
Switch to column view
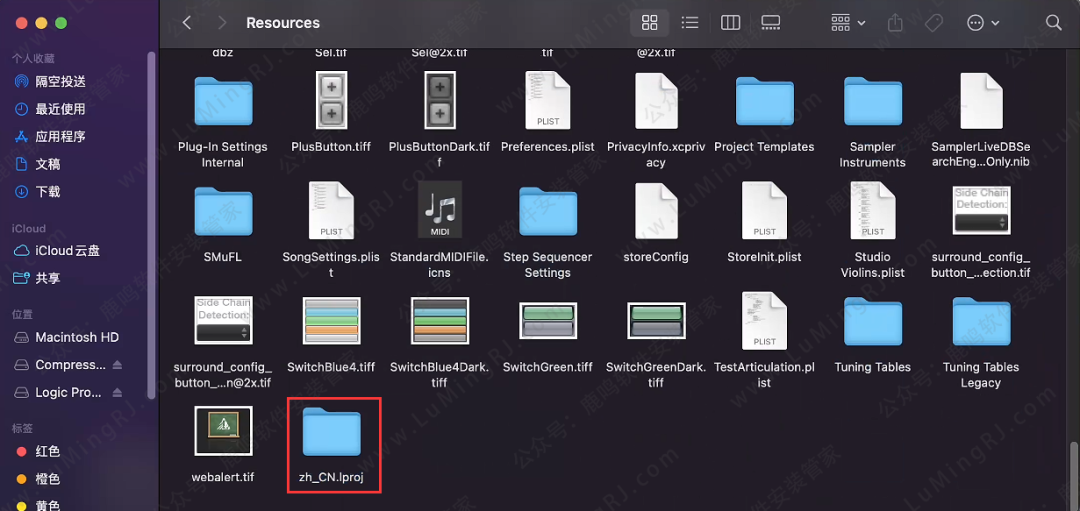point(730,22)
